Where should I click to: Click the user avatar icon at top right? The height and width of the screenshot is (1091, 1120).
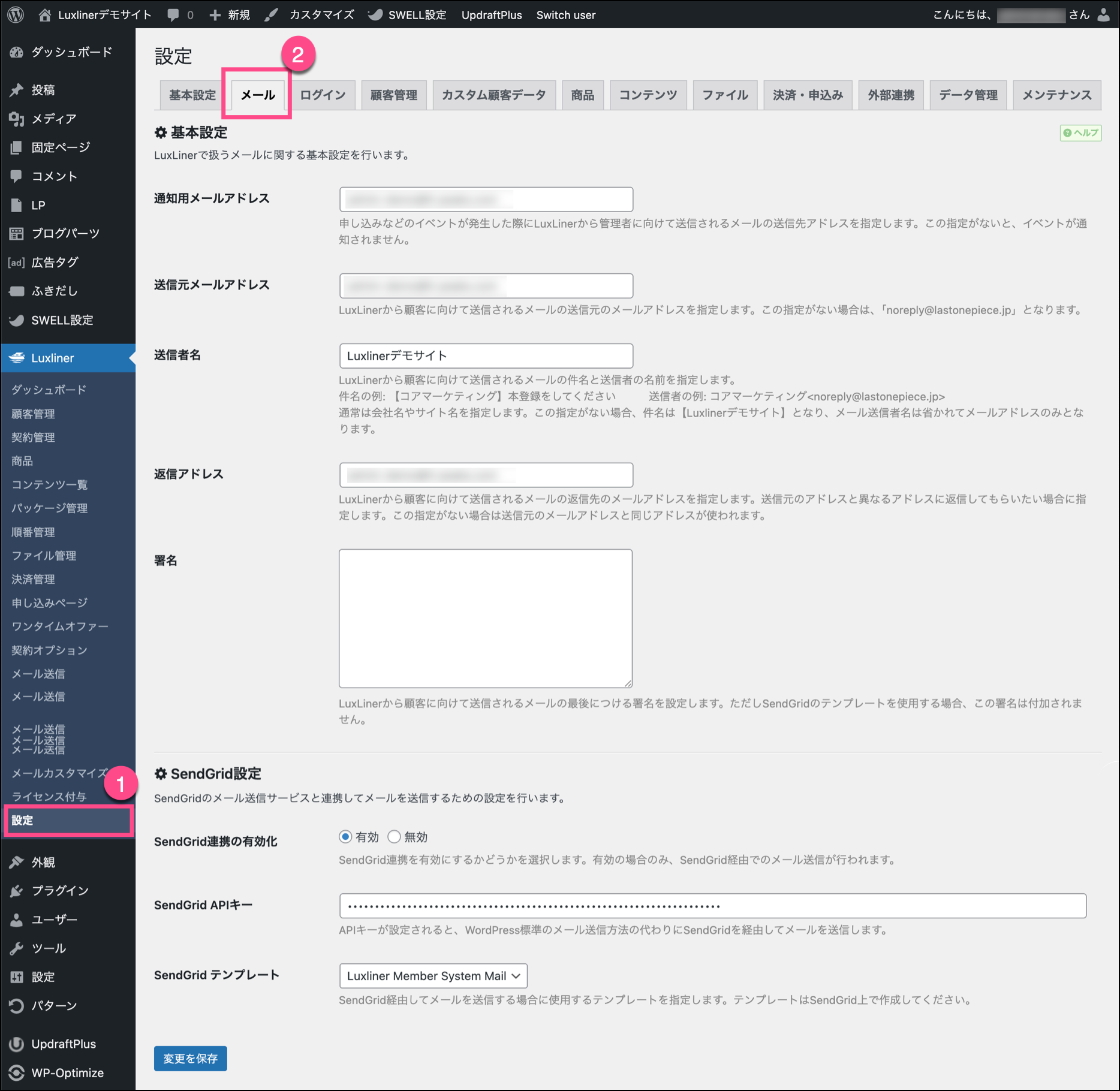coord(1104,15)
